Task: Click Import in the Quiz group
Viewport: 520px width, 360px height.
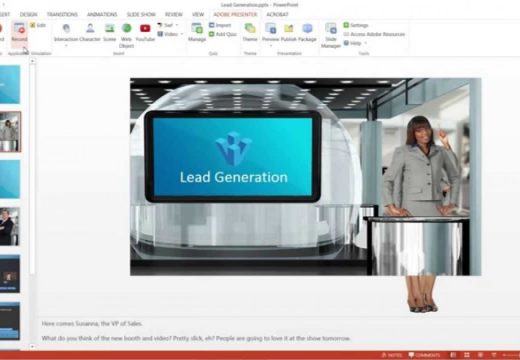Action: coord(220,25)
